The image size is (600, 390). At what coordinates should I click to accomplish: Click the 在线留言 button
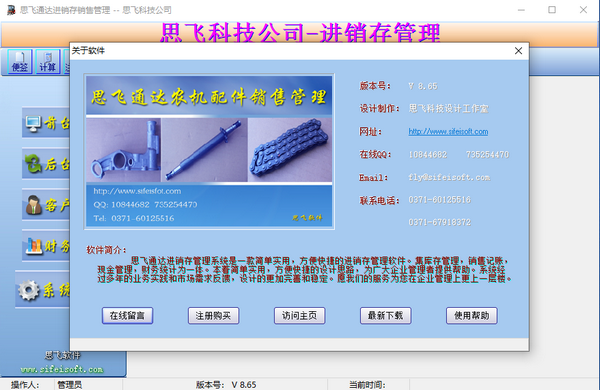[x=127, y=316]
